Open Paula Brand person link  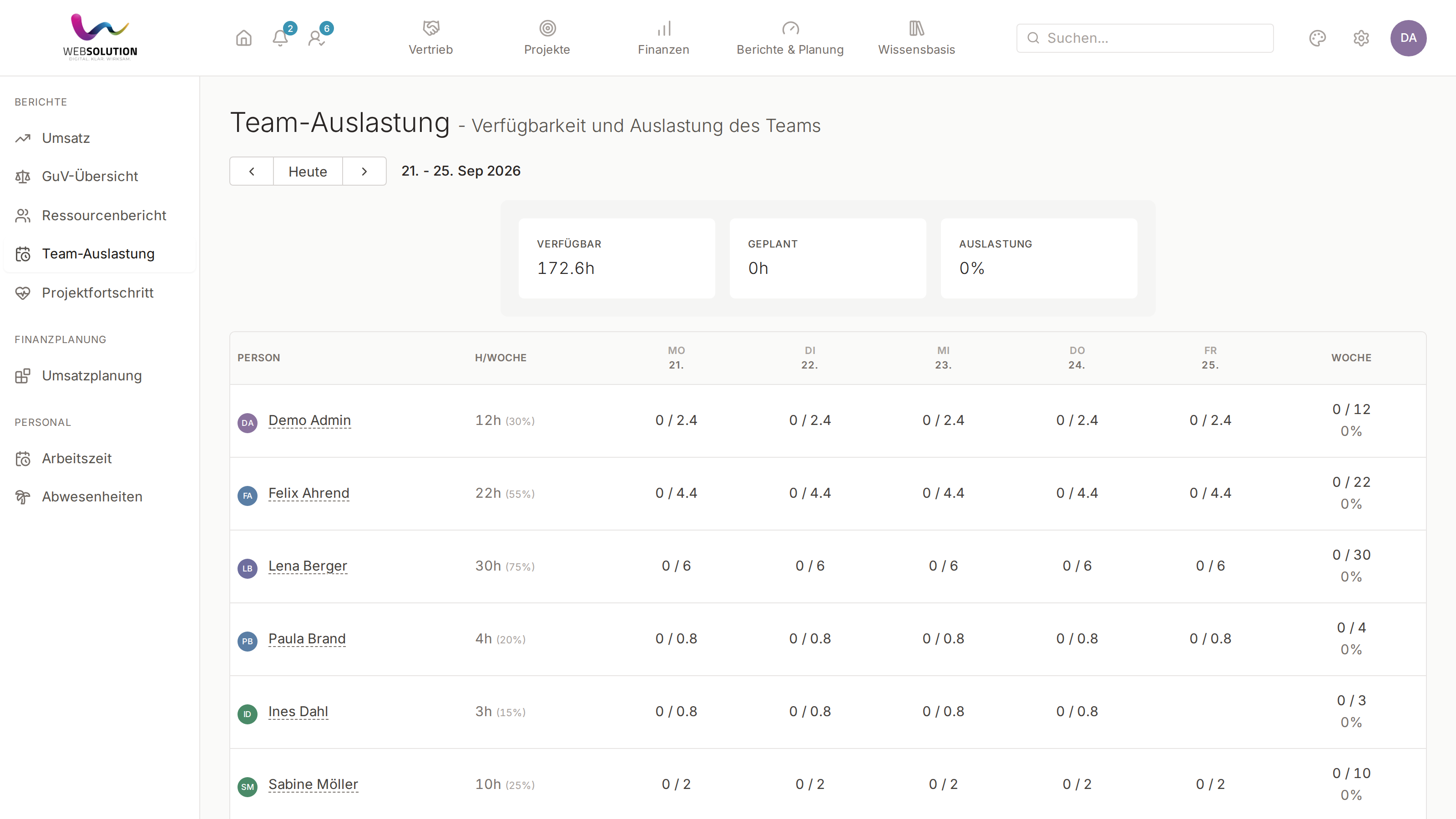tap(307, 639)
